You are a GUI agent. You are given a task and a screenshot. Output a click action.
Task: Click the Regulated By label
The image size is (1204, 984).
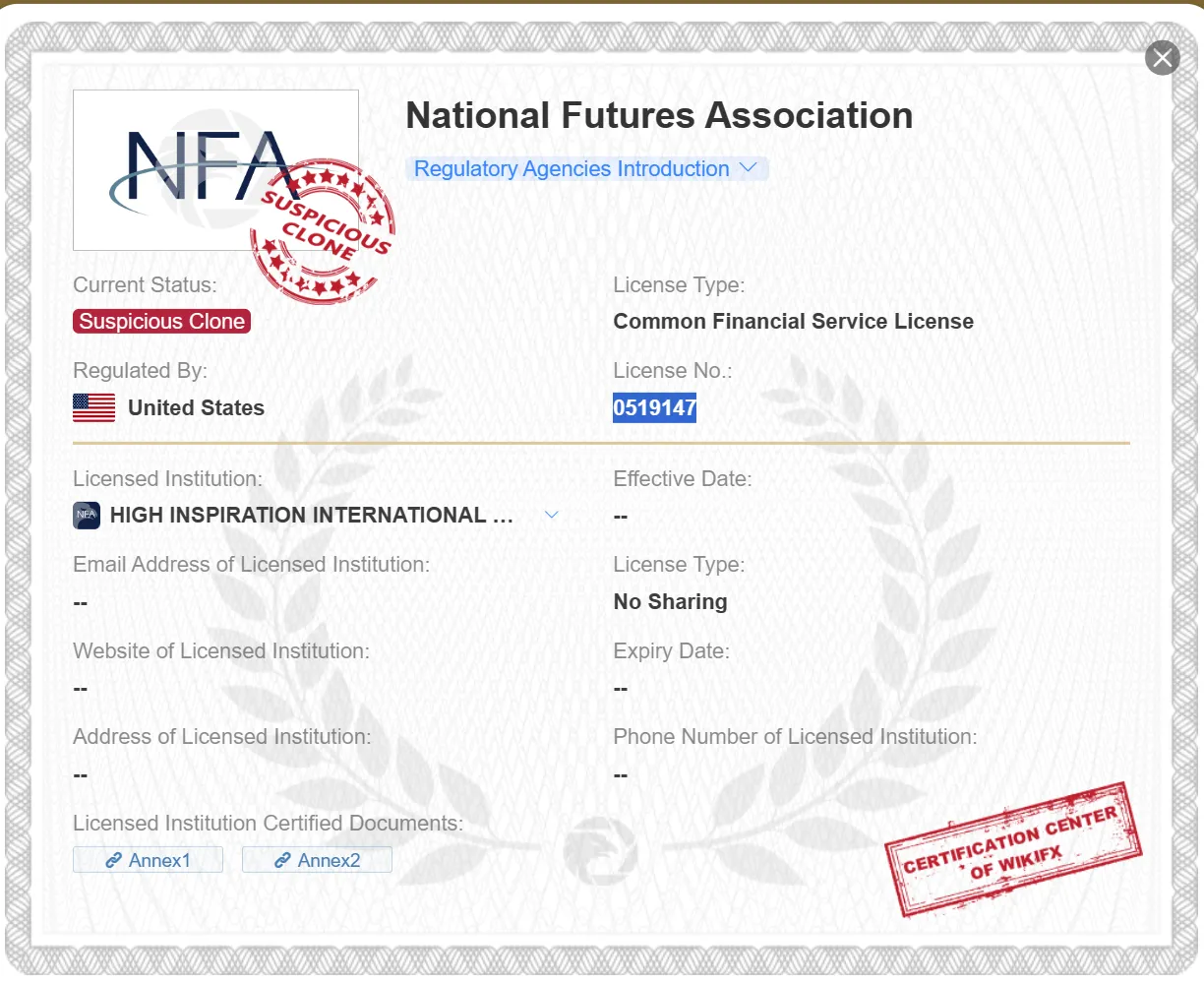(141, 371)
